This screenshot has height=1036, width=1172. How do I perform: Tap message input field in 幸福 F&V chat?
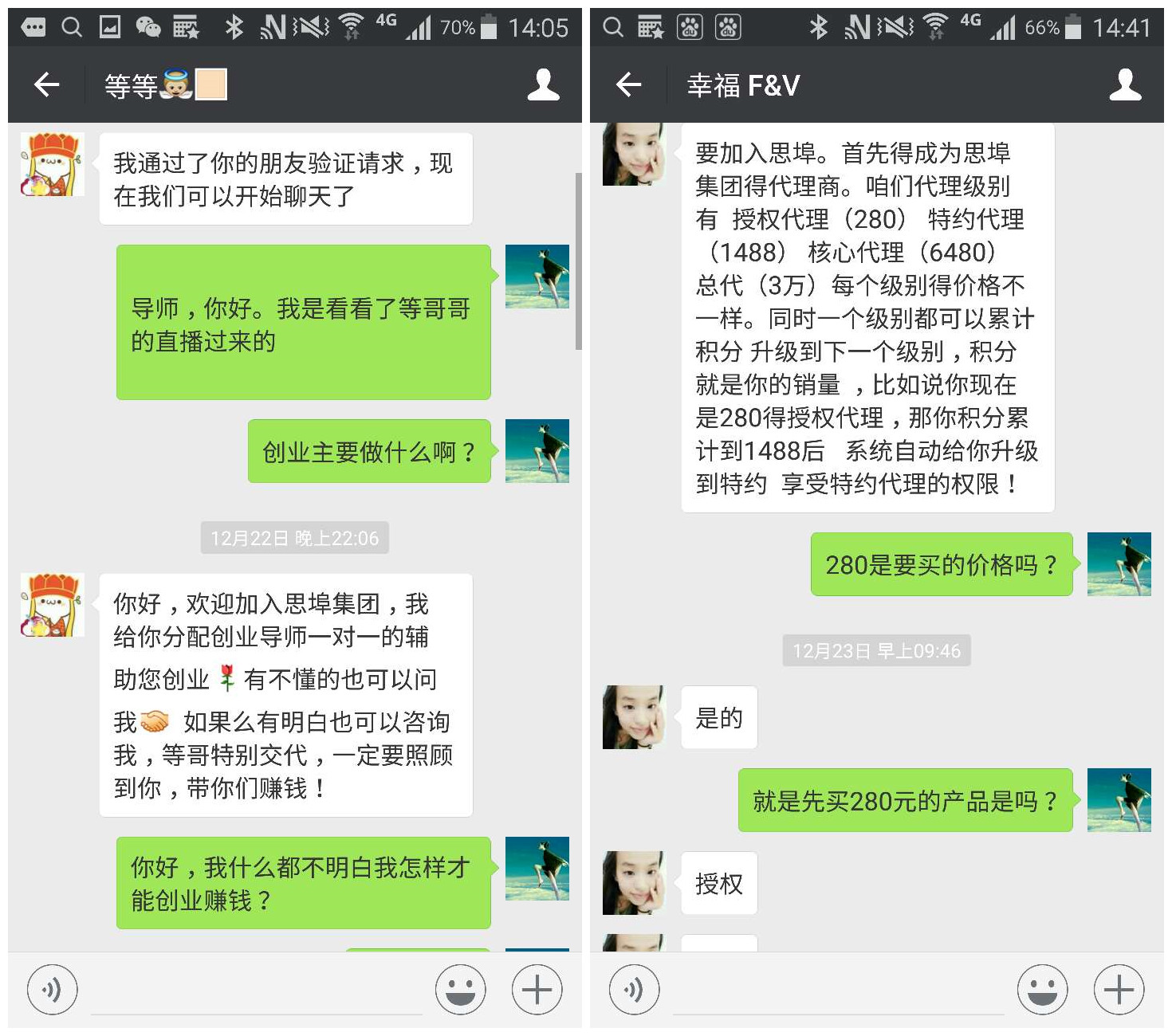click(x=839, y=991)
